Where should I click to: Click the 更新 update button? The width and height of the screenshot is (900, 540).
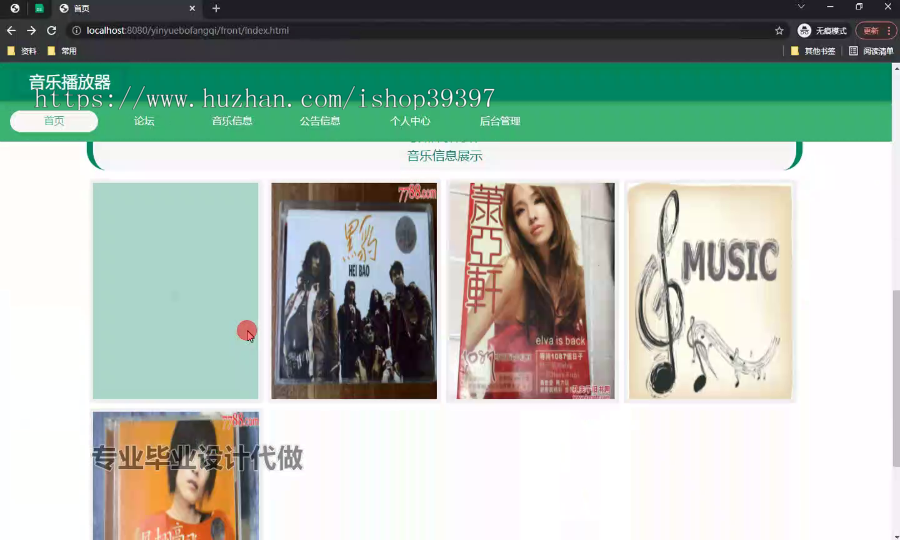871,30
